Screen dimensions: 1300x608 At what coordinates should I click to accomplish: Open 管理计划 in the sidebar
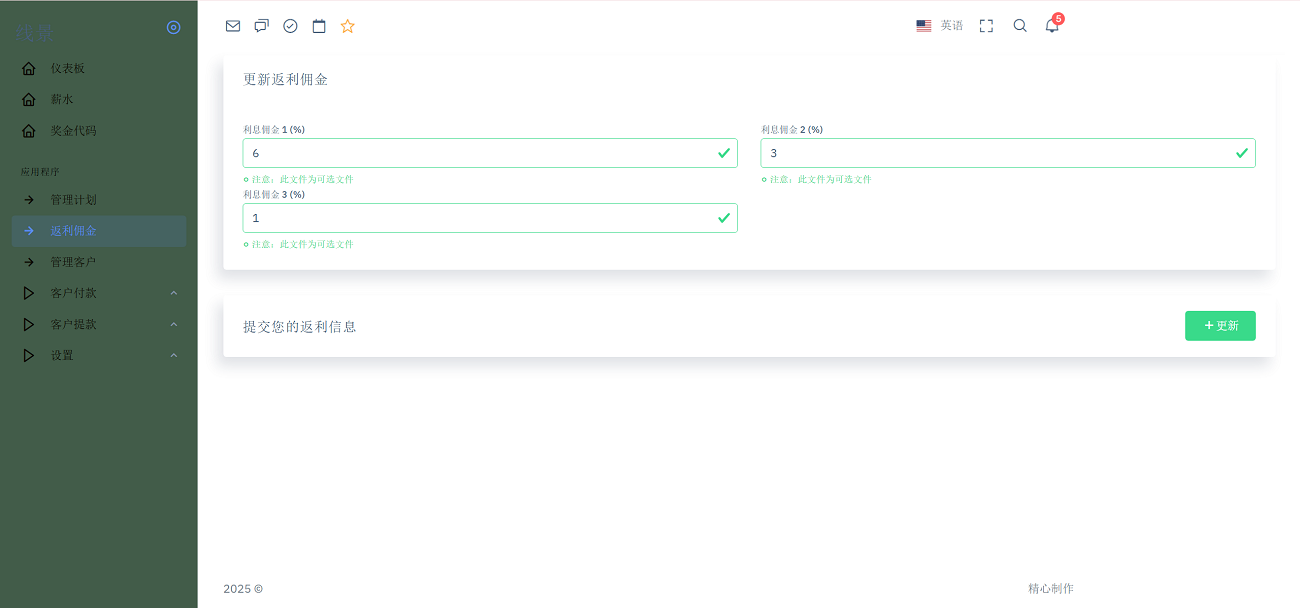click(x=73, y=199)
